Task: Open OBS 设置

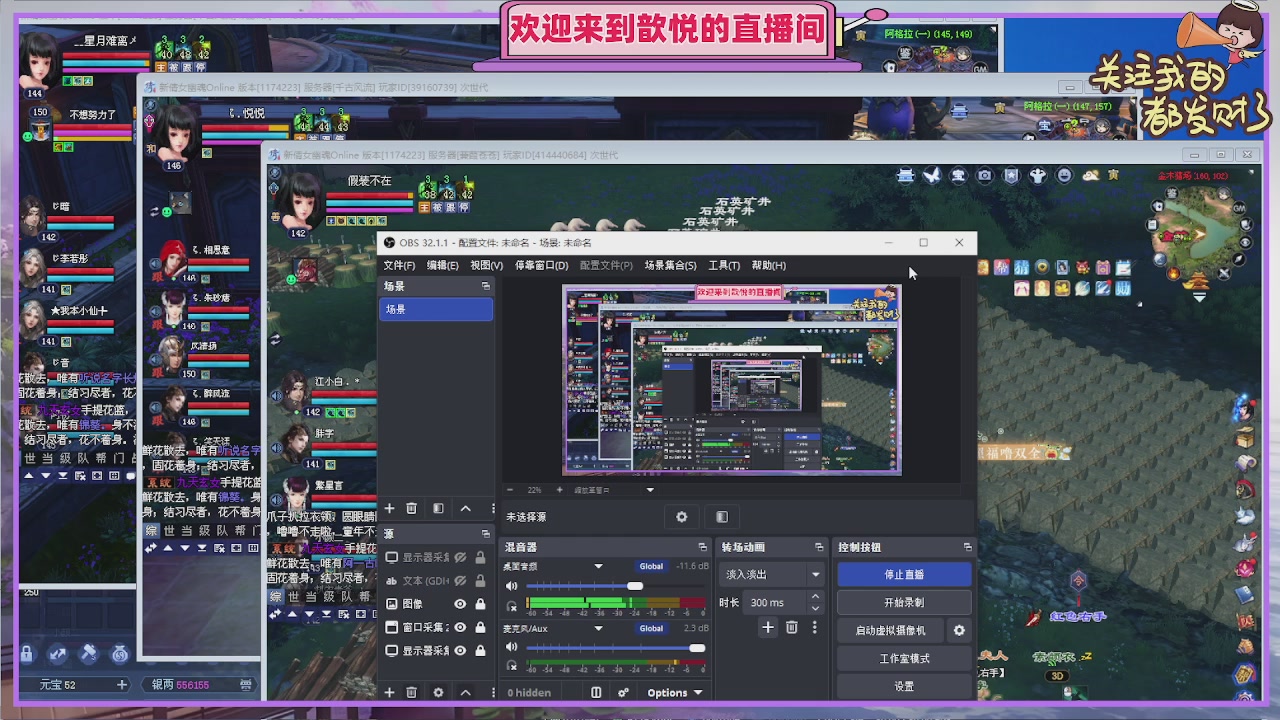Action: click(904, 687)
